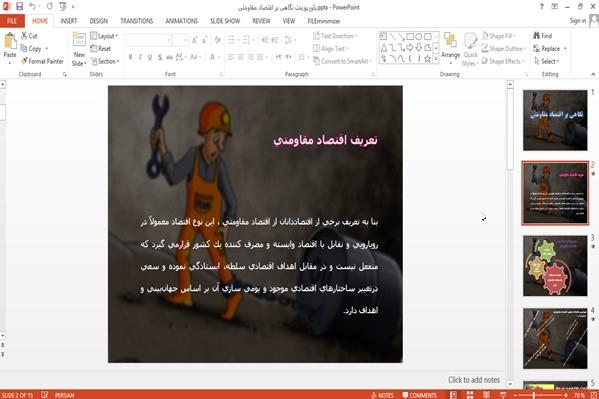Open spell check icon in status bar
Image resolution: width=599 pixels, height=399 pixels.
click(x=44, y=395)
